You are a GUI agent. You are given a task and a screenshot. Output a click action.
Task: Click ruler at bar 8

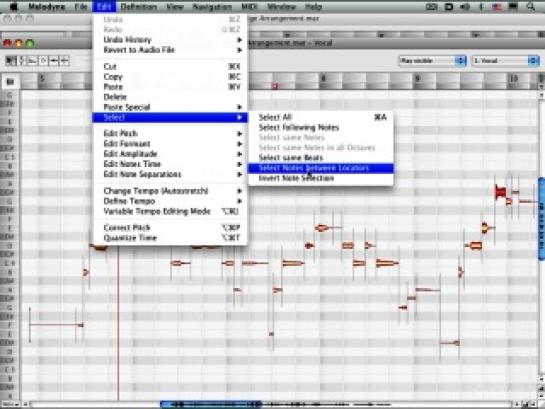(323, 79)
